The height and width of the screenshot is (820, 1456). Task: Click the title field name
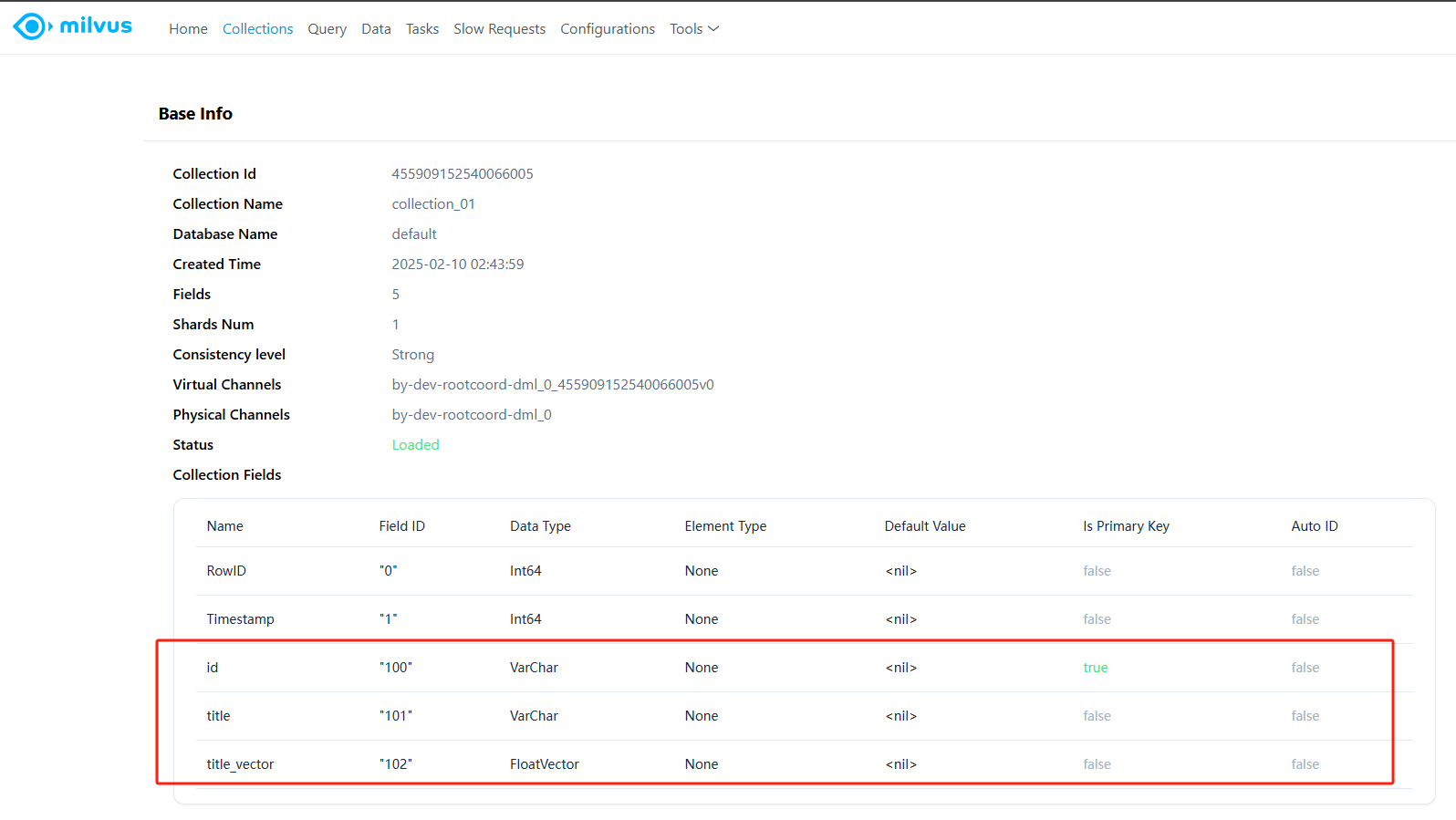218,716
